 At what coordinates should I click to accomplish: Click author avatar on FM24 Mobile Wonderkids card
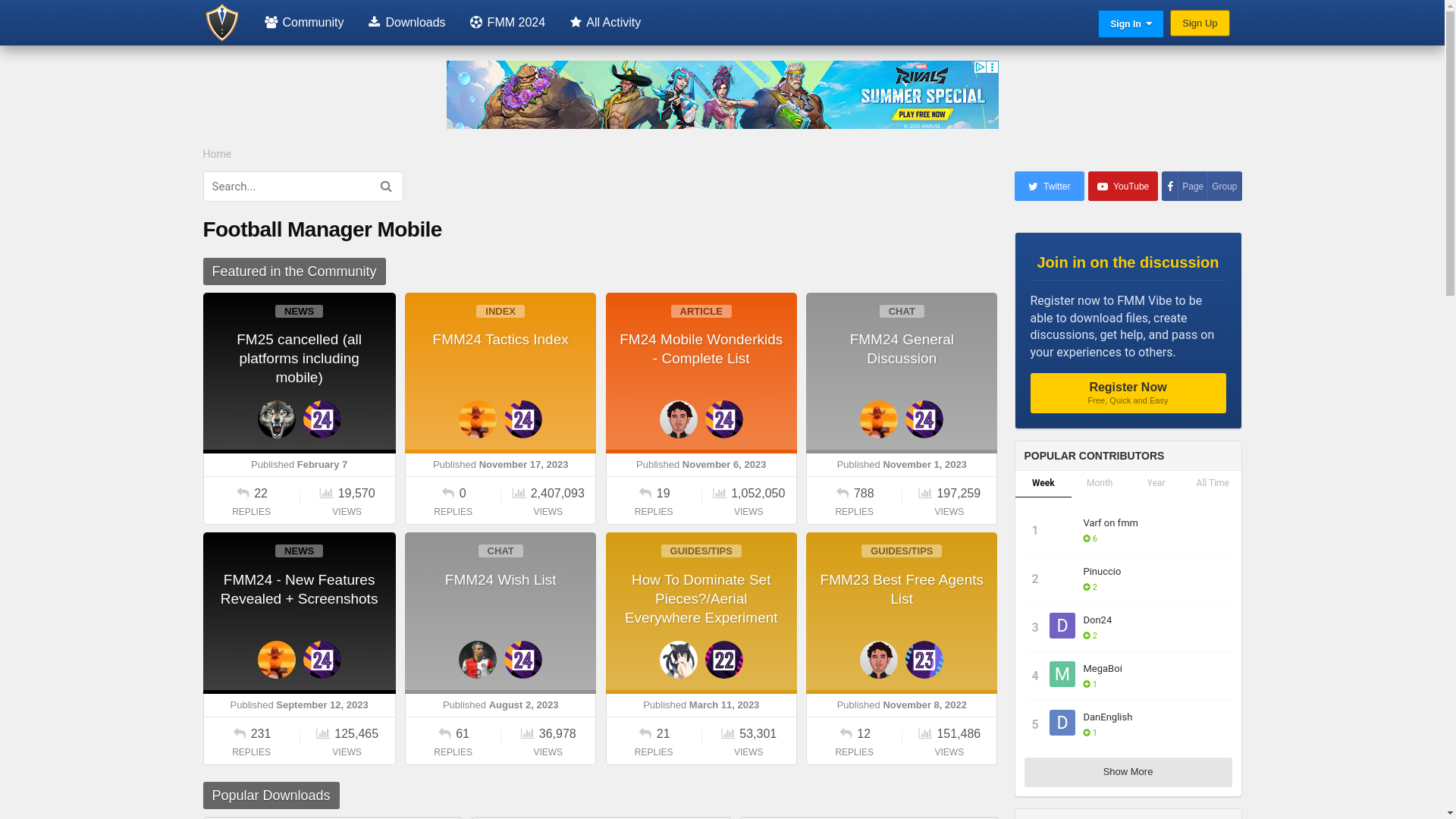[679, 419]
